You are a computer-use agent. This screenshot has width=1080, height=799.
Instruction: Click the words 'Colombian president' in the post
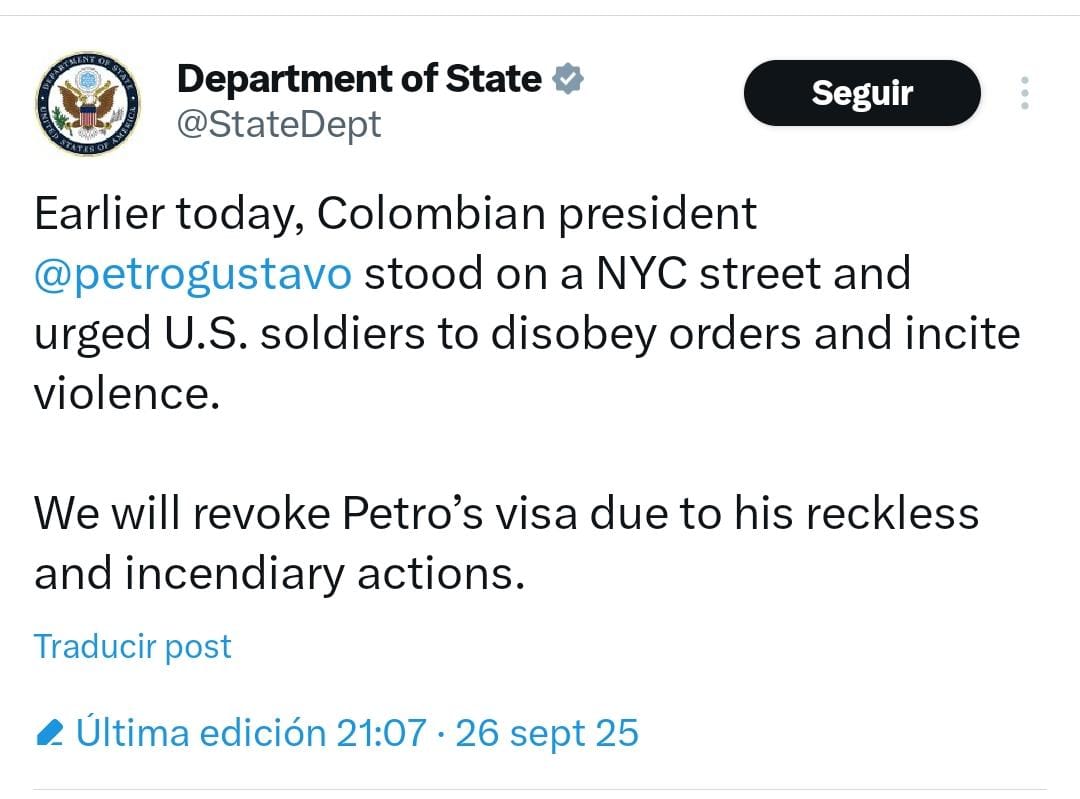coord(538,214)
